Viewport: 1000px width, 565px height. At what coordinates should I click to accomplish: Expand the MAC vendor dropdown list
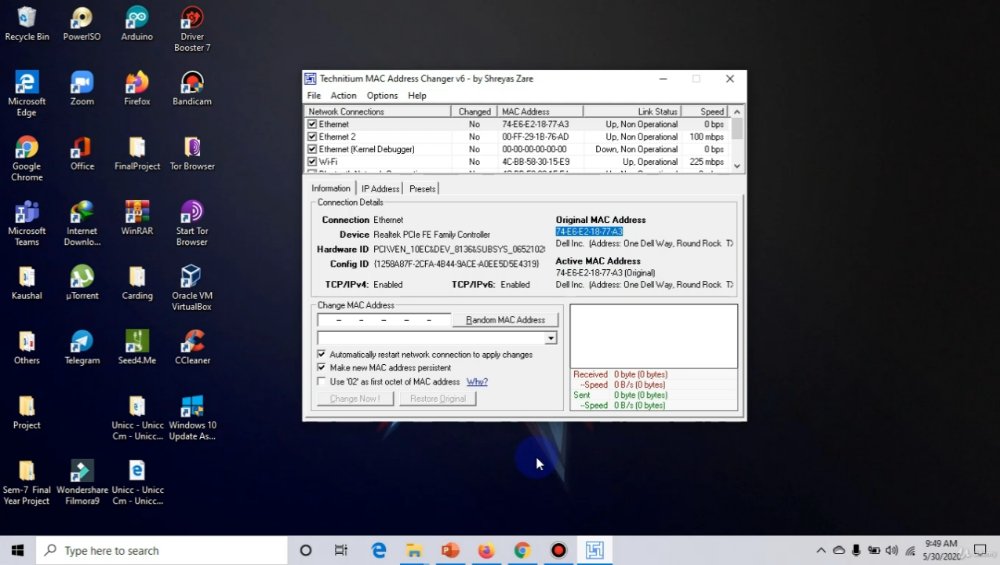tap(550, 338)
